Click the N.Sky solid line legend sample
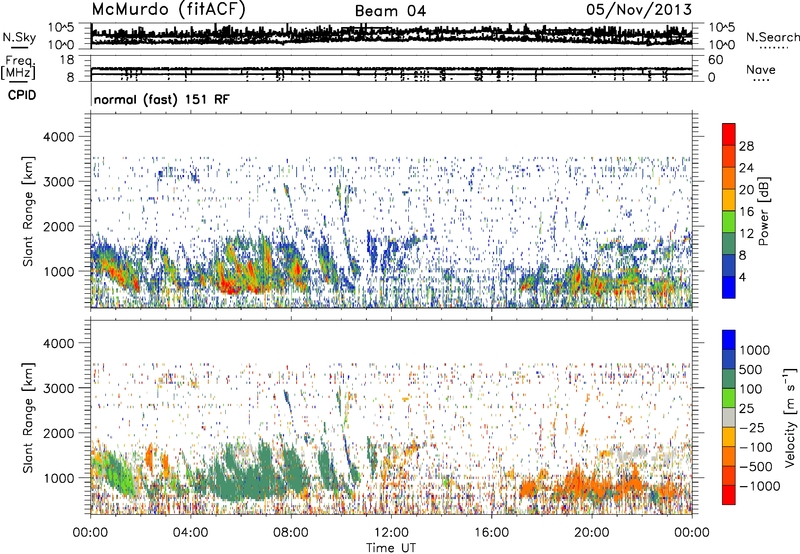The height and width of the screenshot is (554, 800). [19, 48]
